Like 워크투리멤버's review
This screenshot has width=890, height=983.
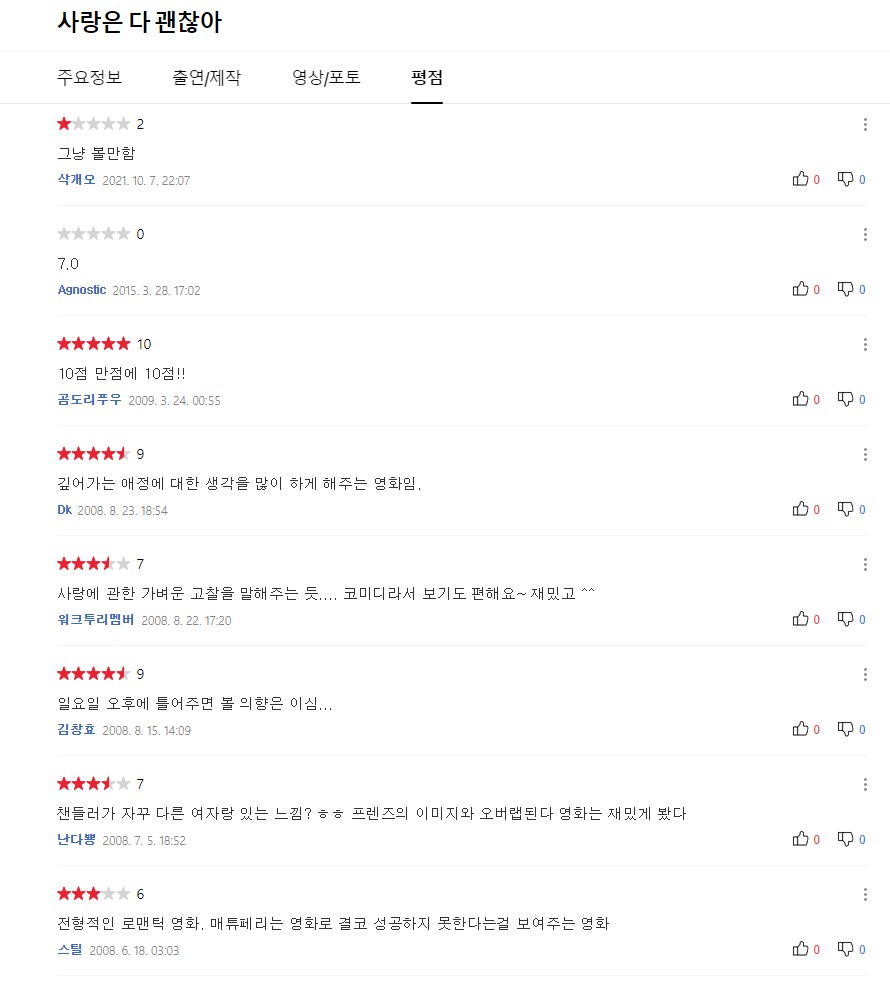(800, 619)
